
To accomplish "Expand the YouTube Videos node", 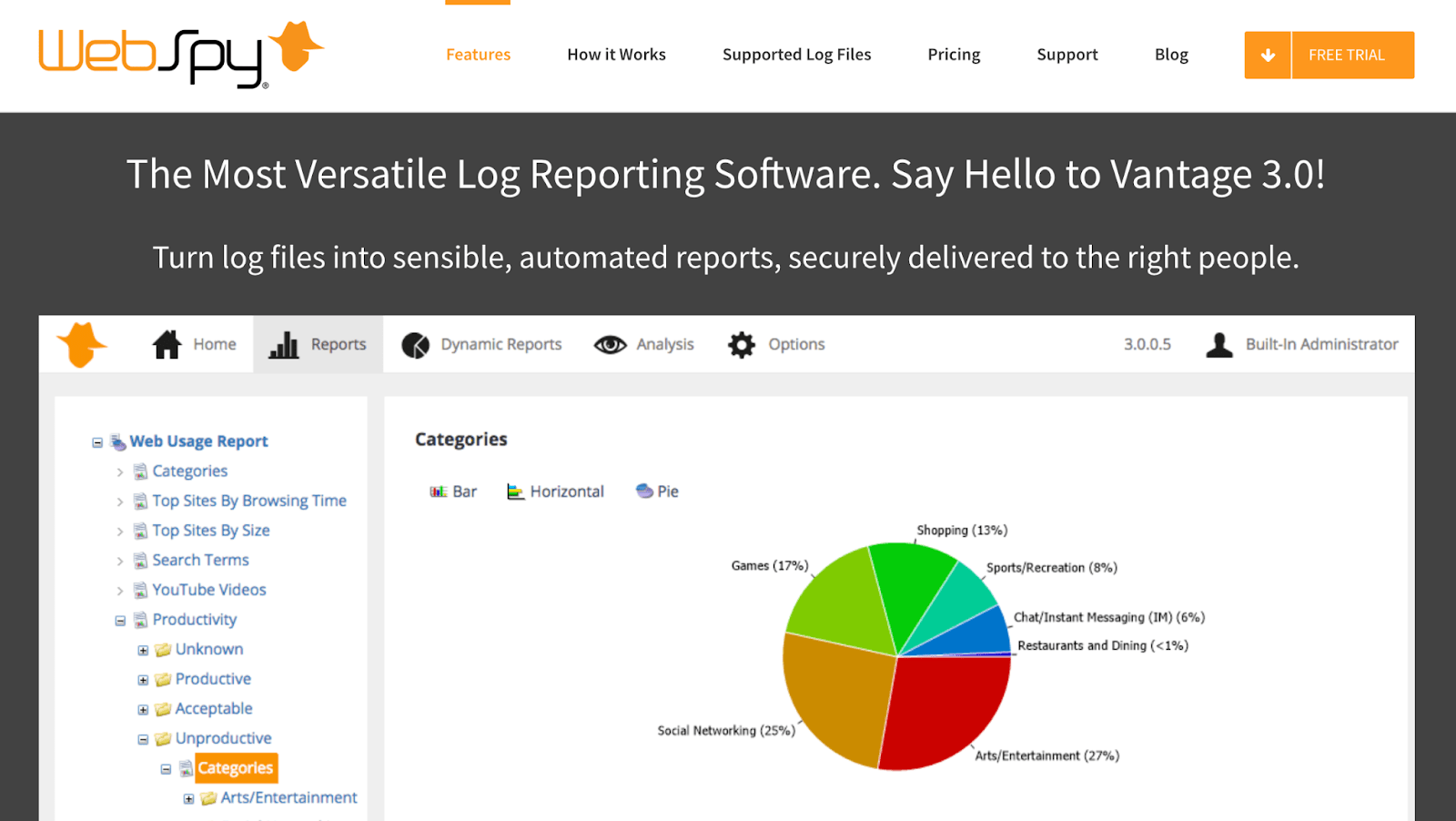I will point(120,591).
